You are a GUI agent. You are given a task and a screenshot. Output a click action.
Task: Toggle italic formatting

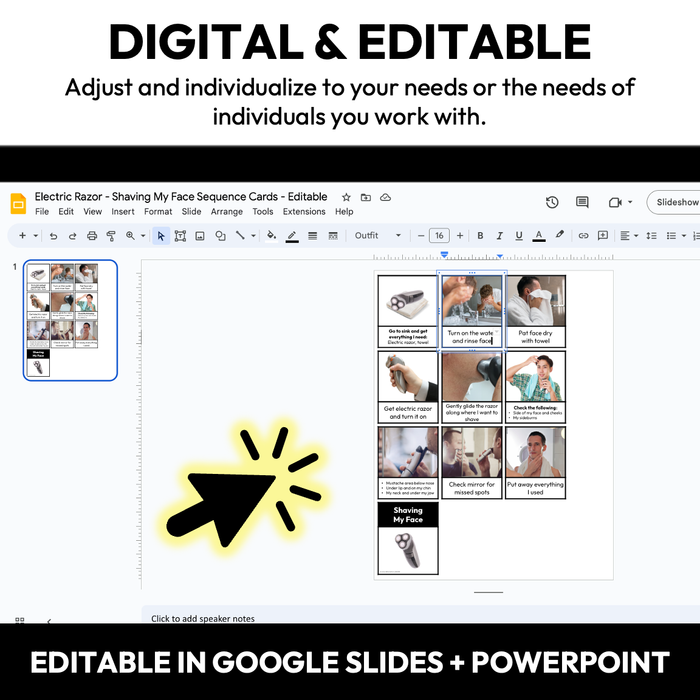pos(500,236)
